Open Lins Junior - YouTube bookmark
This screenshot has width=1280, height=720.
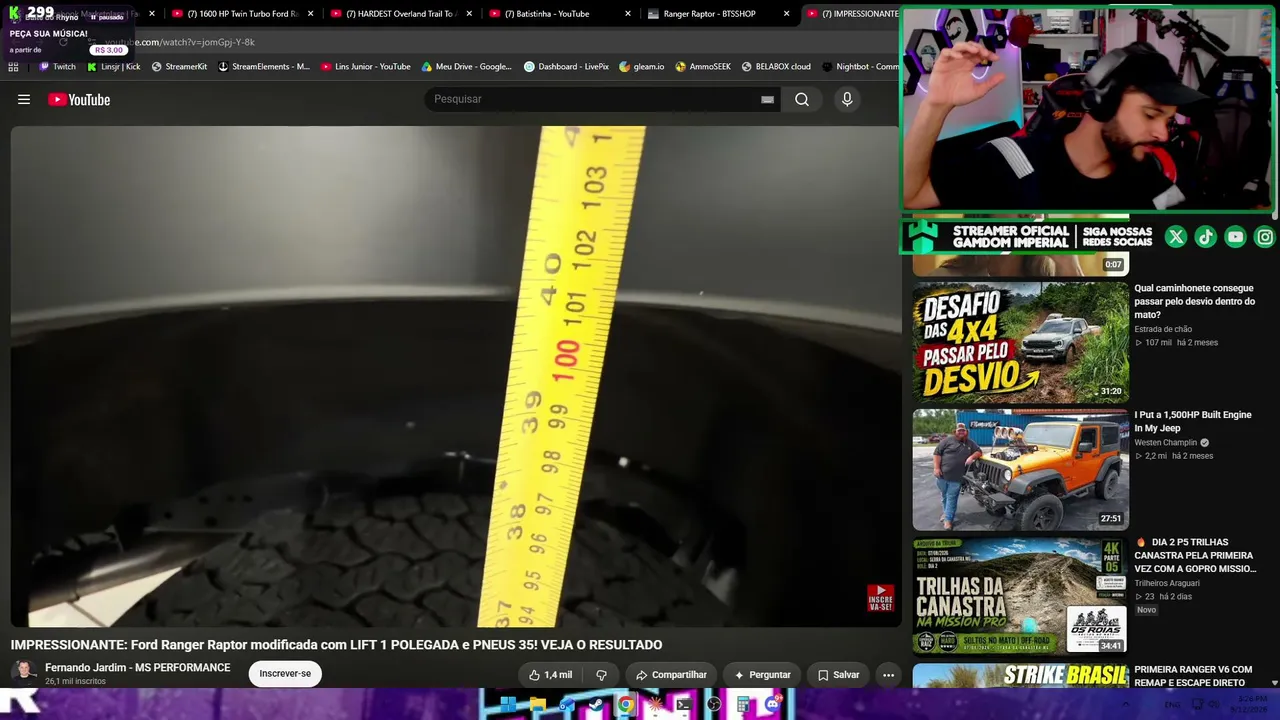[x=366, y=67]
